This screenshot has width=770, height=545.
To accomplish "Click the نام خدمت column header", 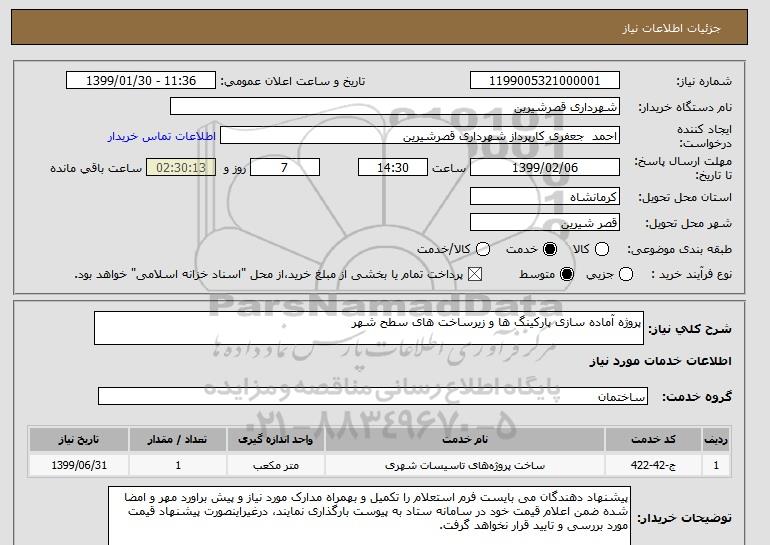I will 465,439.
